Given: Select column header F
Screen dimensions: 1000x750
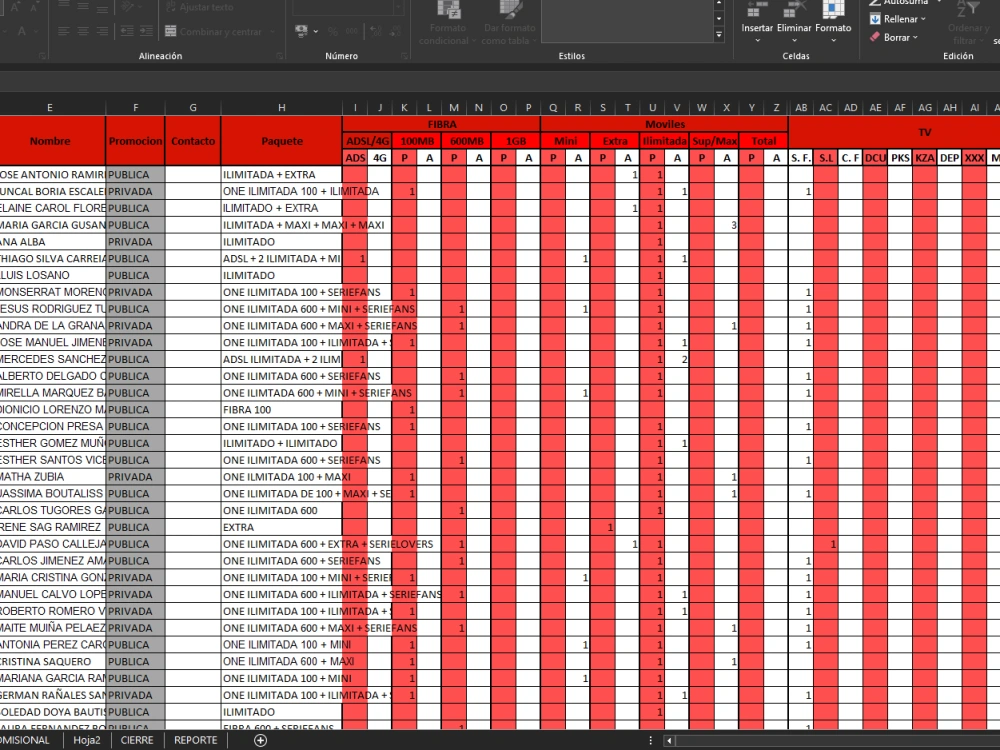Looking at the screenshot, I should pyautogui.click(x=135, y=108).
